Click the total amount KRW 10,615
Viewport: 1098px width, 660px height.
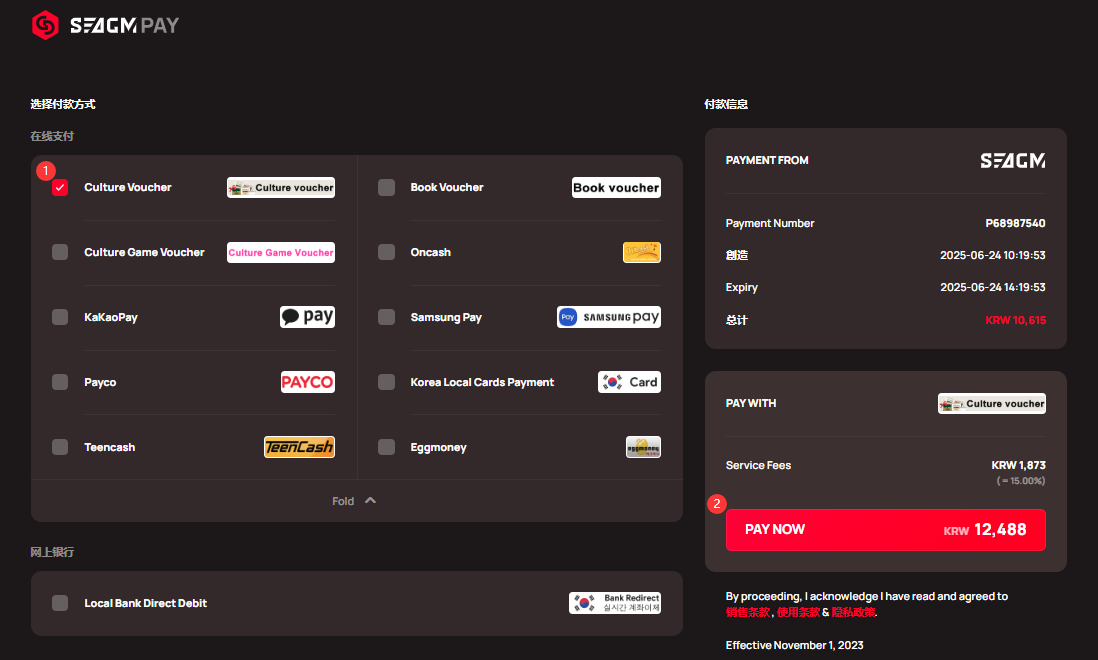1015,321
